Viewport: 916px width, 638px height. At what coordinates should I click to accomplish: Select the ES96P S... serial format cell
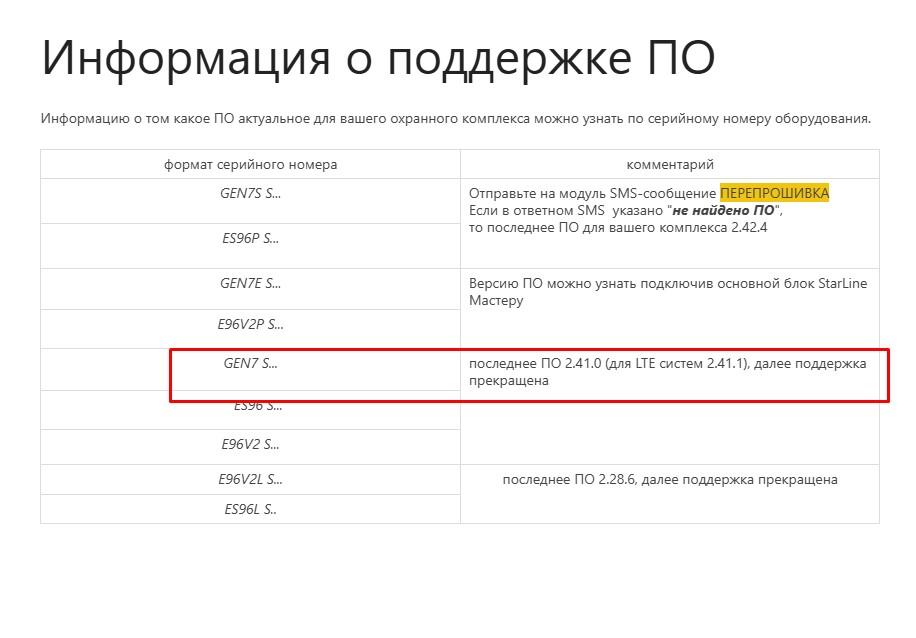click(250, 238)
